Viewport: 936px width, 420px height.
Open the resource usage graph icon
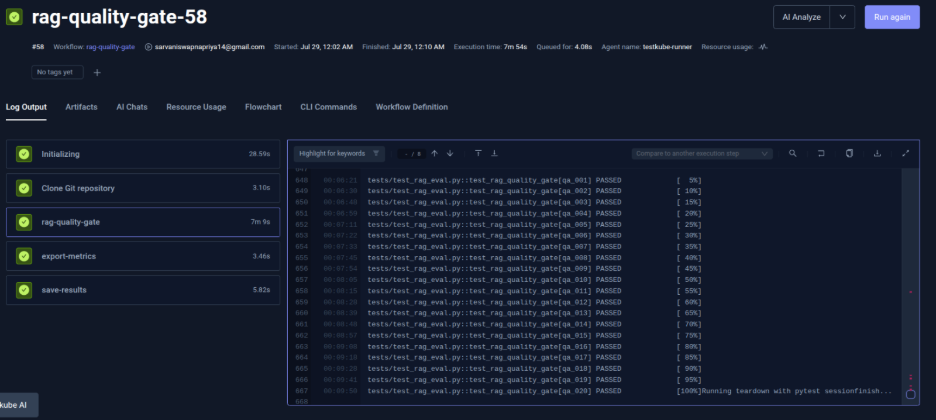click(763, 47)
